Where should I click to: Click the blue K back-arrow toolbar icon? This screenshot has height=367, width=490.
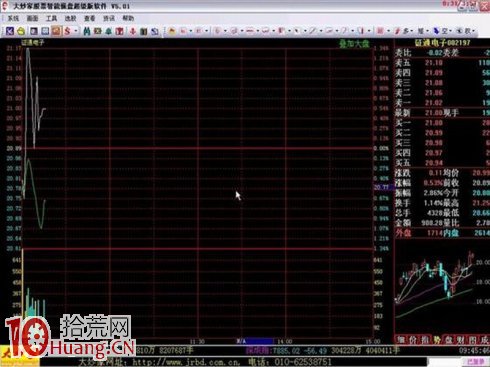point(10,31)
